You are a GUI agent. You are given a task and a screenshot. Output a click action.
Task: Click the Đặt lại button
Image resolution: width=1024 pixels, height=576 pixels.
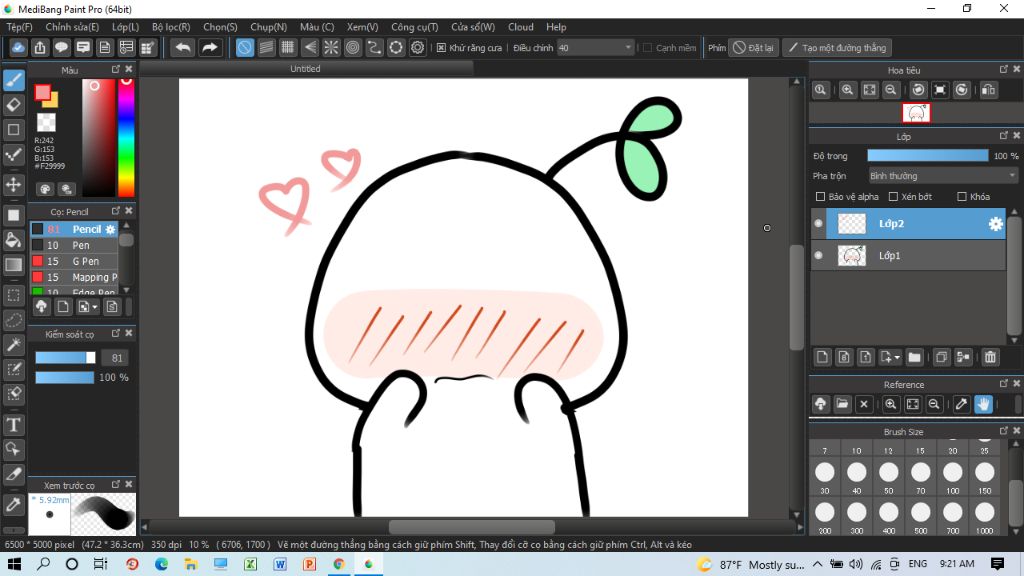pos(753,47)
